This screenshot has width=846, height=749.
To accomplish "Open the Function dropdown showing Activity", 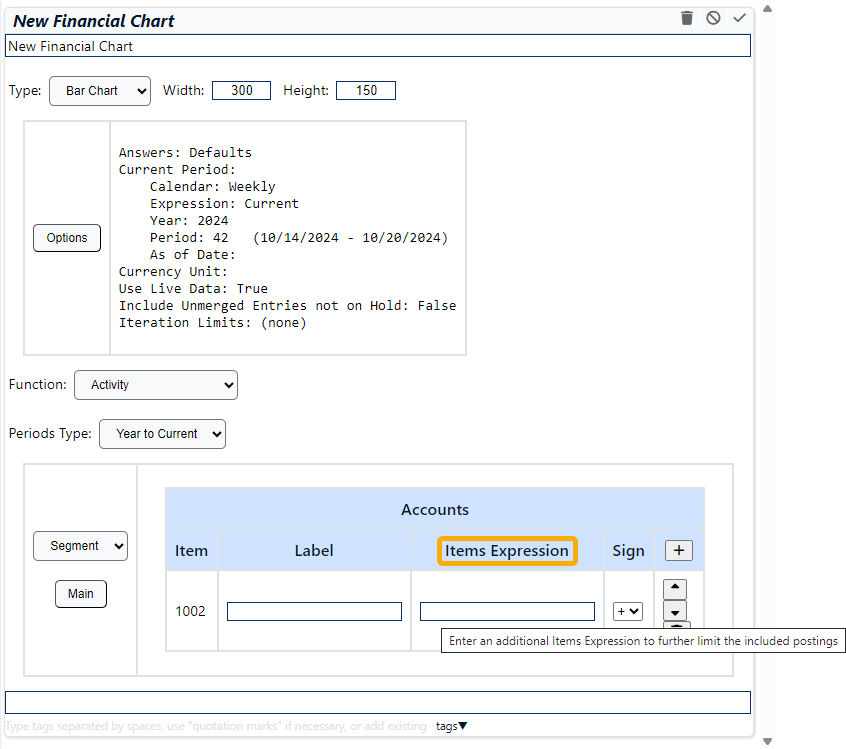I will 156,385.
